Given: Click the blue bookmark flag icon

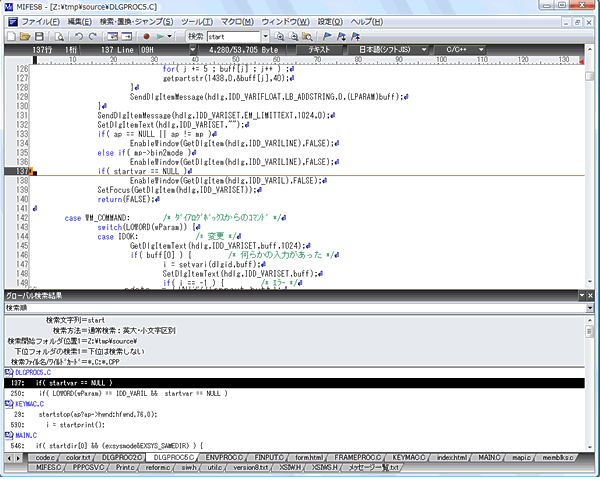Looking at the screenshot, I should pos(326,36).
